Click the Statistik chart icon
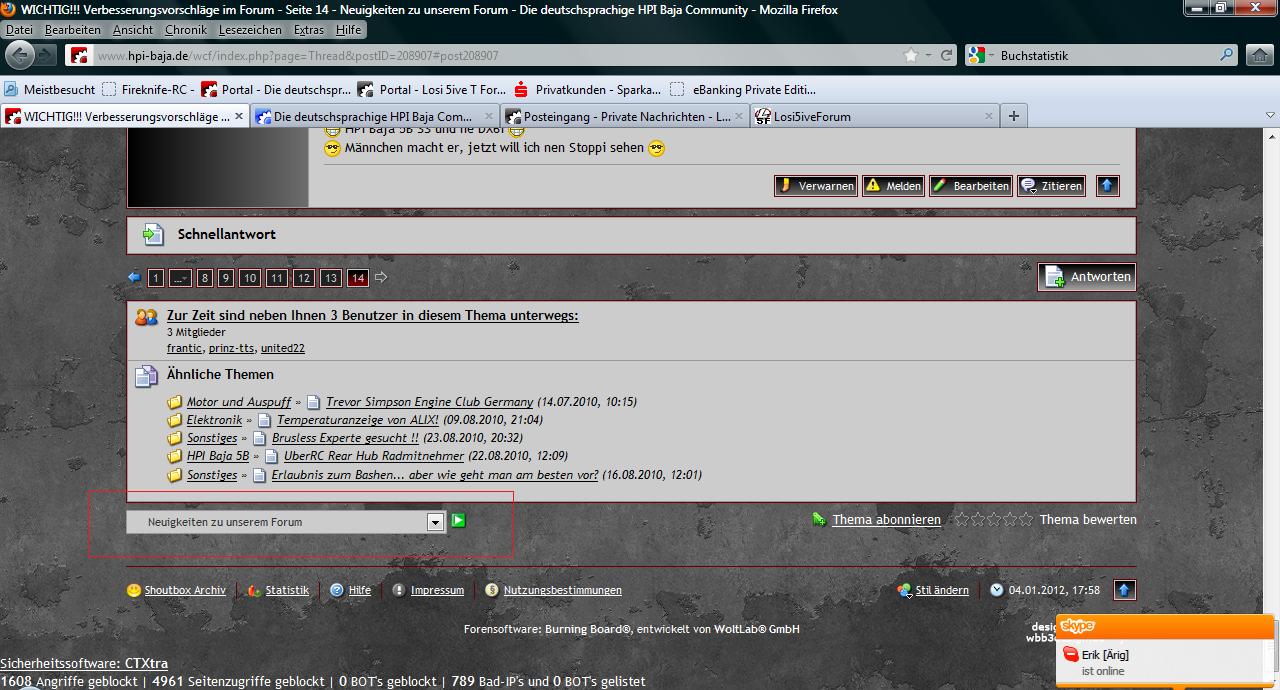1280x690 pixels. pos(254,590)
